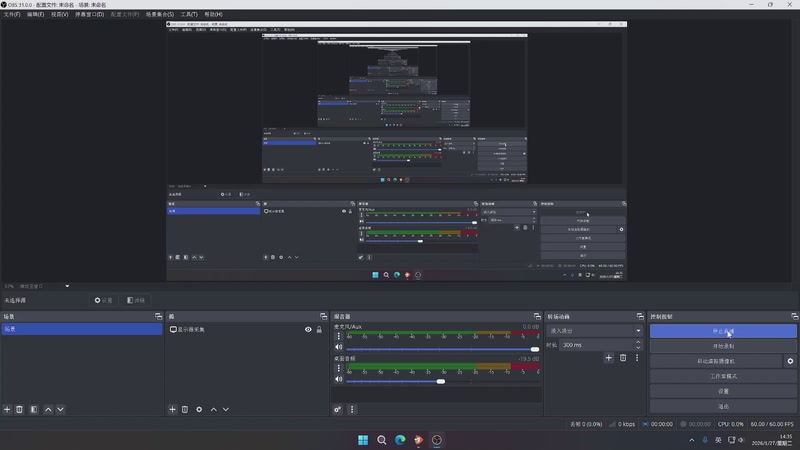Delete the scene transition via trash icon
This screenshot has width=800, height=450.
623,358
